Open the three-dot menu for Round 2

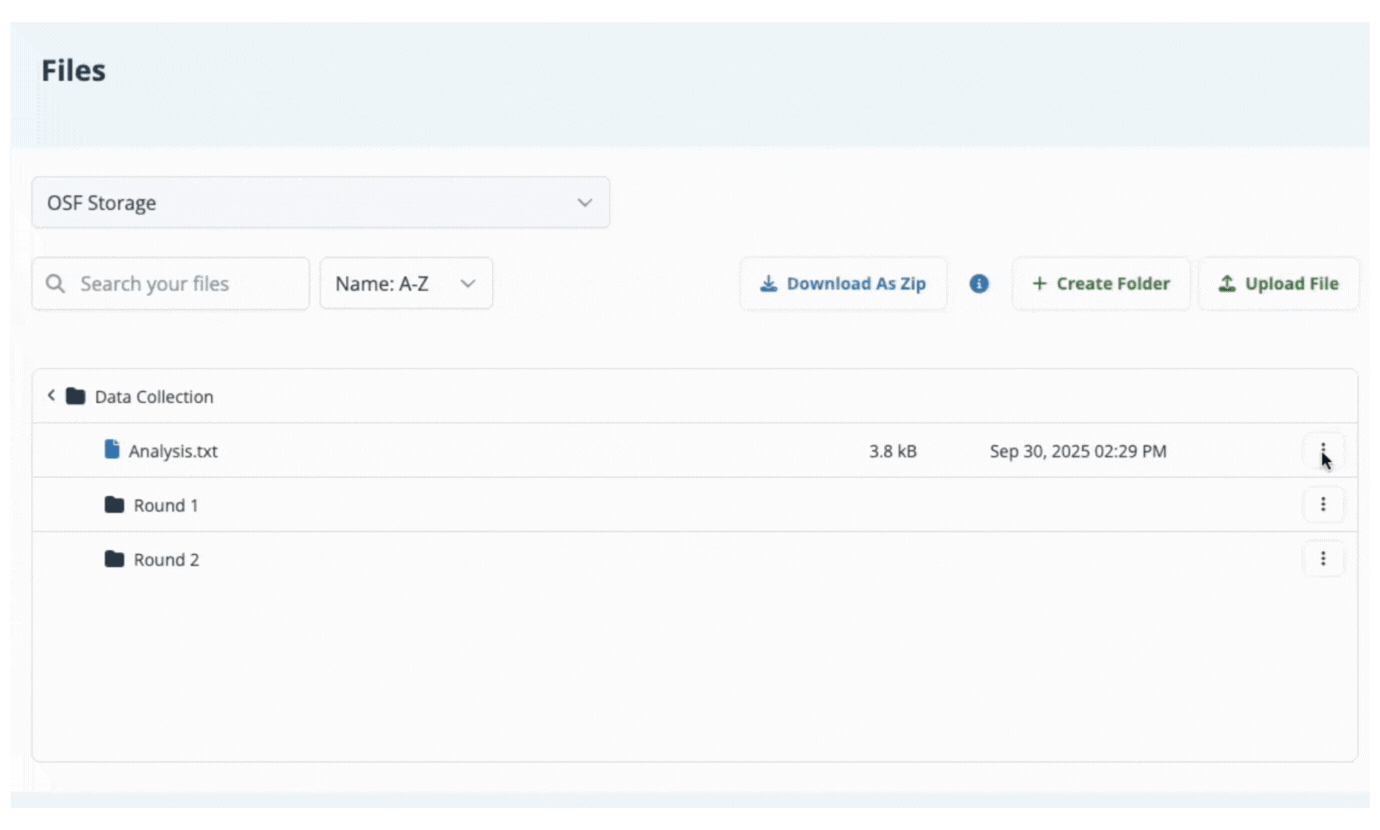[1323, 559]
